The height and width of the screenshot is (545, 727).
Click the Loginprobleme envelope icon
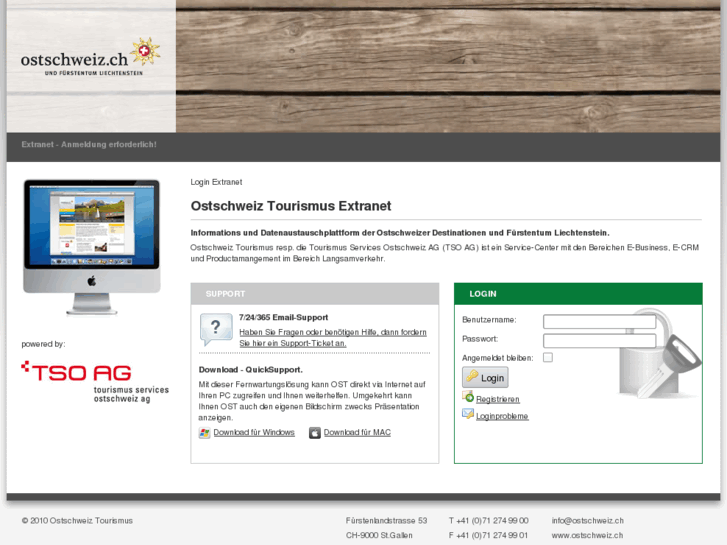pos(468,414)
